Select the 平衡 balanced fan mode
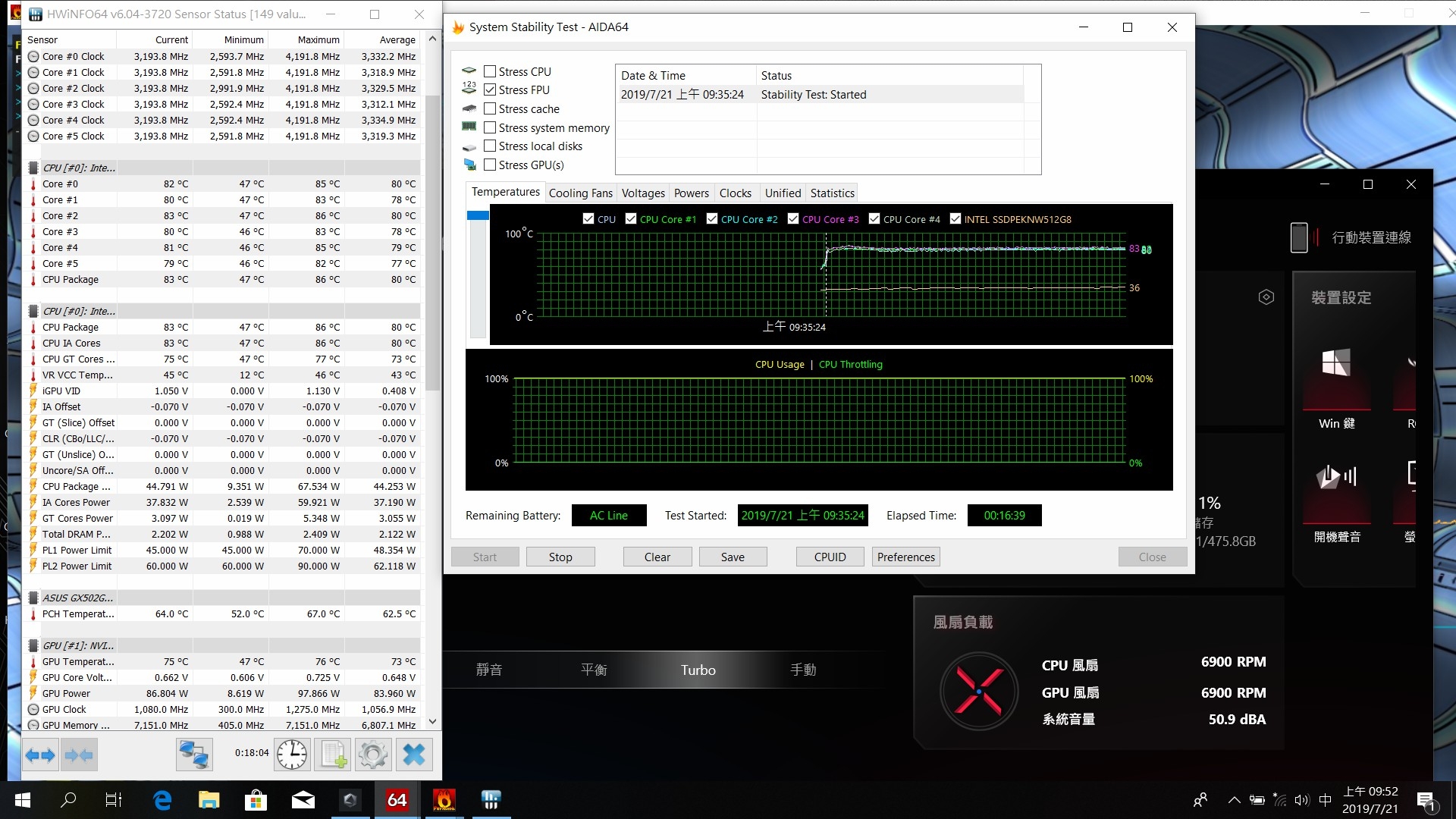Screen dimensions: 1456x819 point(594,670)
